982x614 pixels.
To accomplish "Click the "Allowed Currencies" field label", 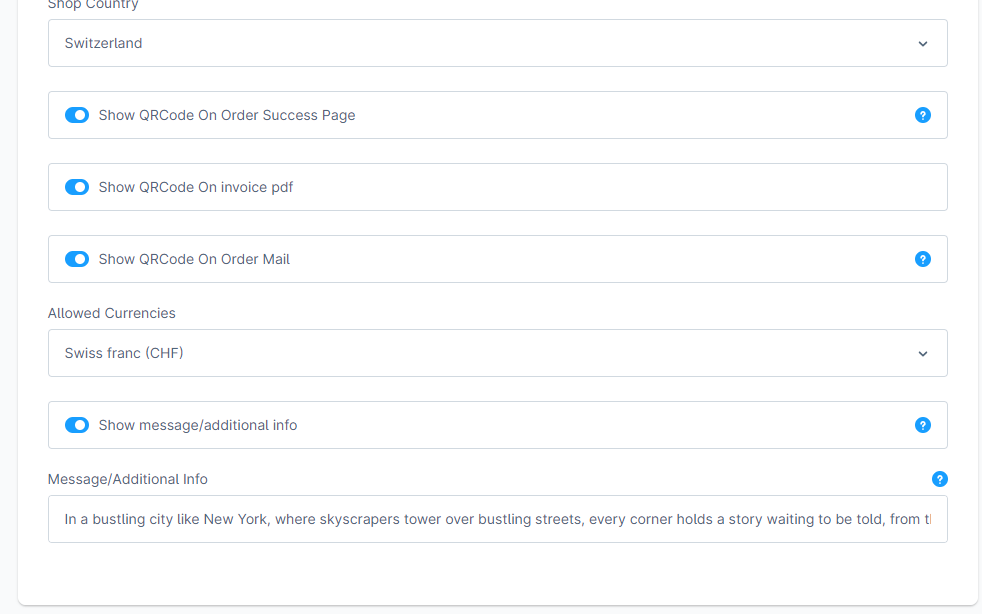I will [112, 313].
